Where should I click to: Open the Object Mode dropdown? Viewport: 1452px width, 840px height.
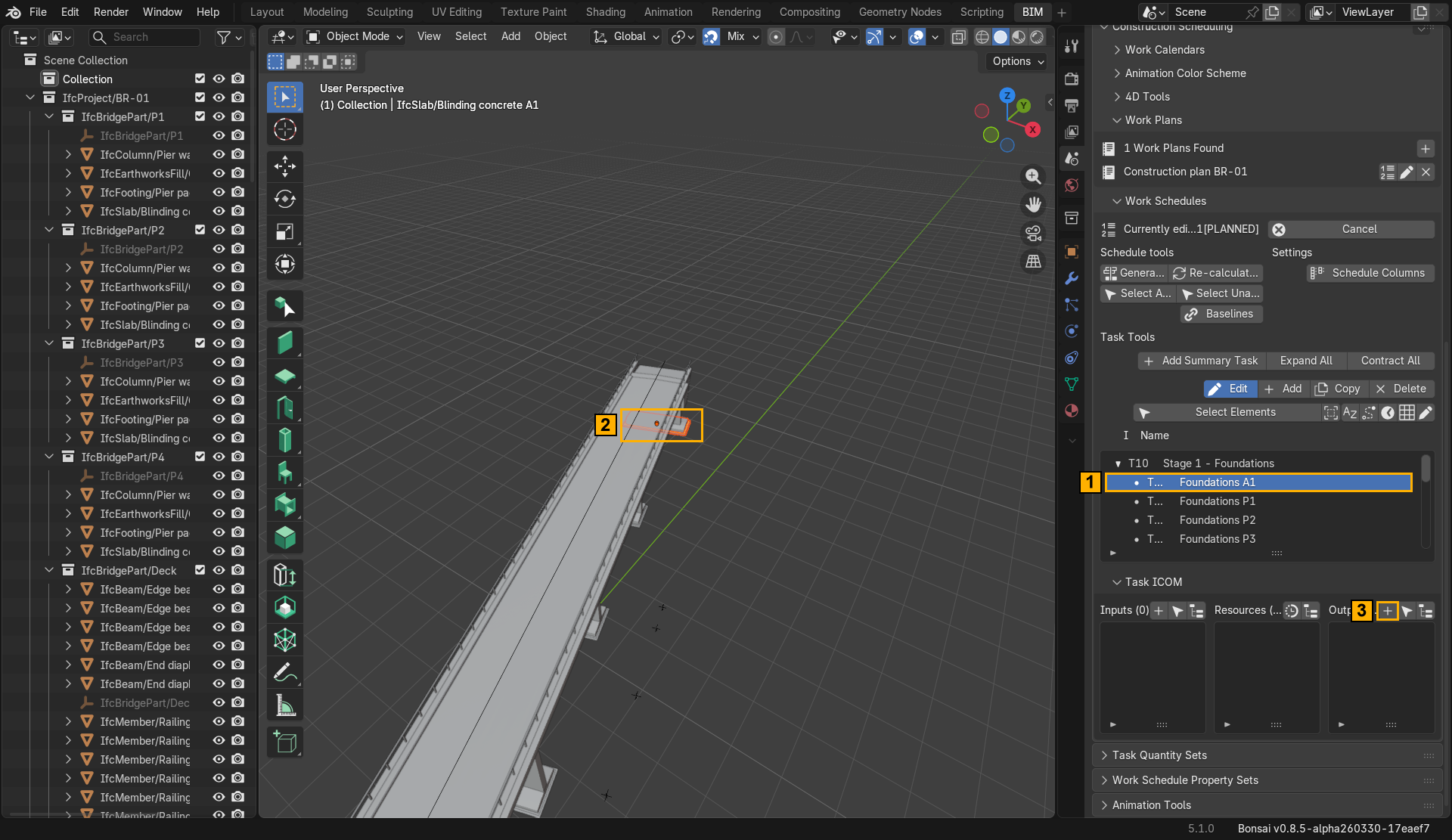pyautogui.click(x=355, y=36)
